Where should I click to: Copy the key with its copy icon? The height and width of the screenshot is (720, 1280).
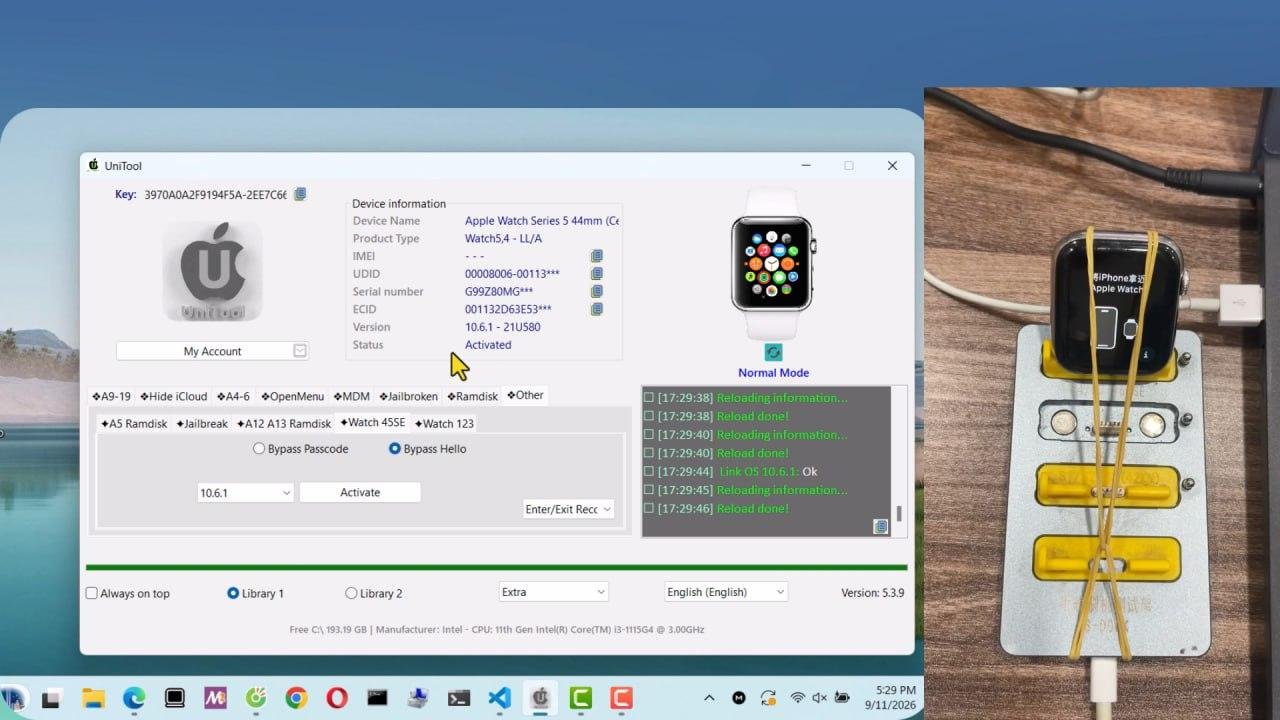300,194
